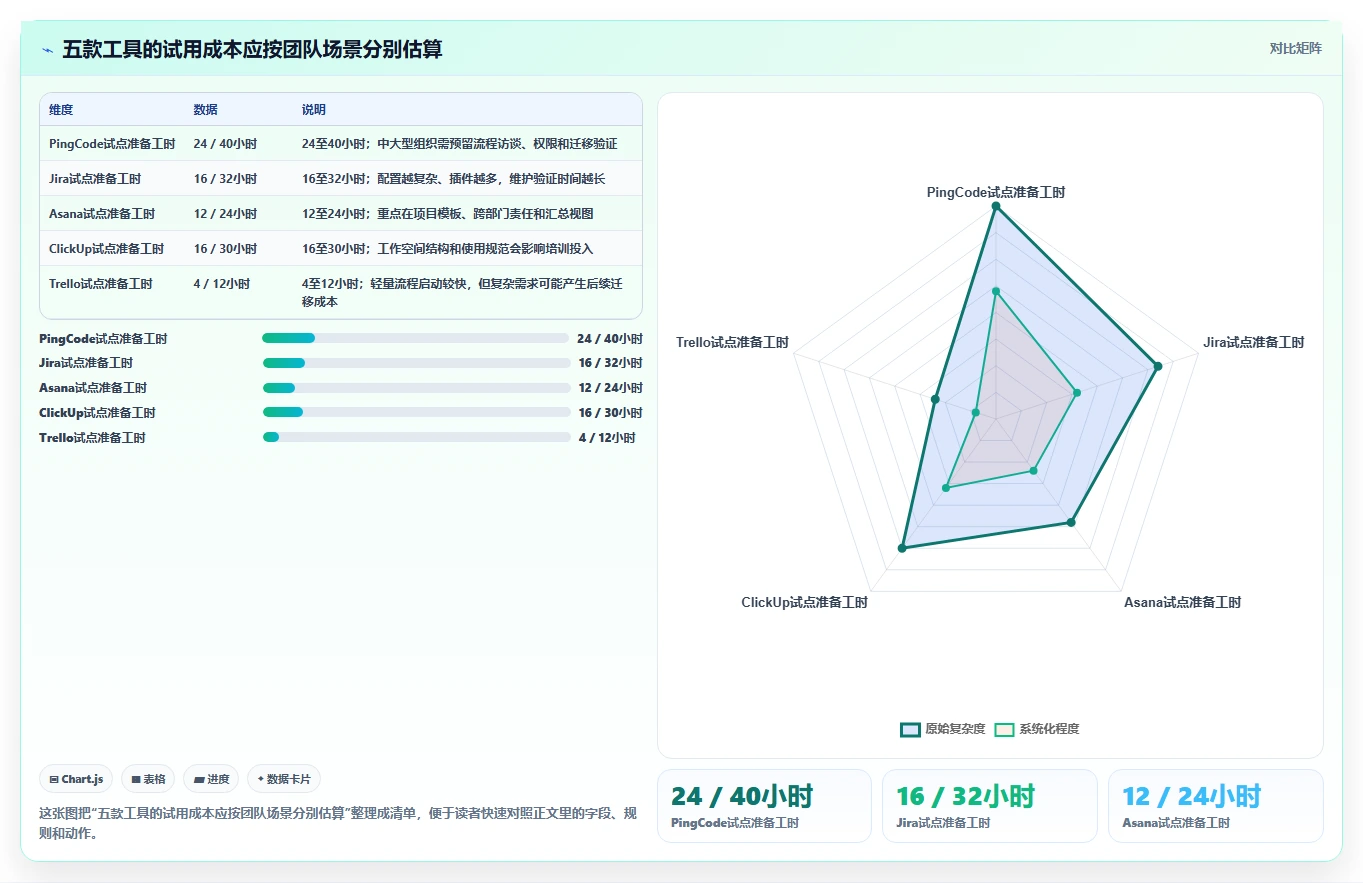Click the Trello label in the progress list
The image size is (1363, 883).
click(92, 438)
